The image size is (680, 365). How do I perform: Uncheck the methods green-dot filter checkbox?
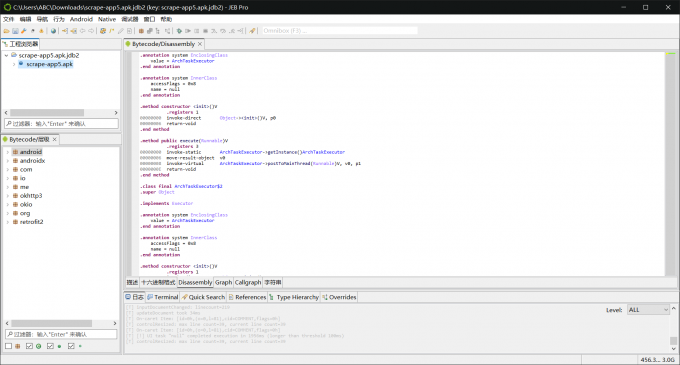pyautogui.click(x=50, y=346)
